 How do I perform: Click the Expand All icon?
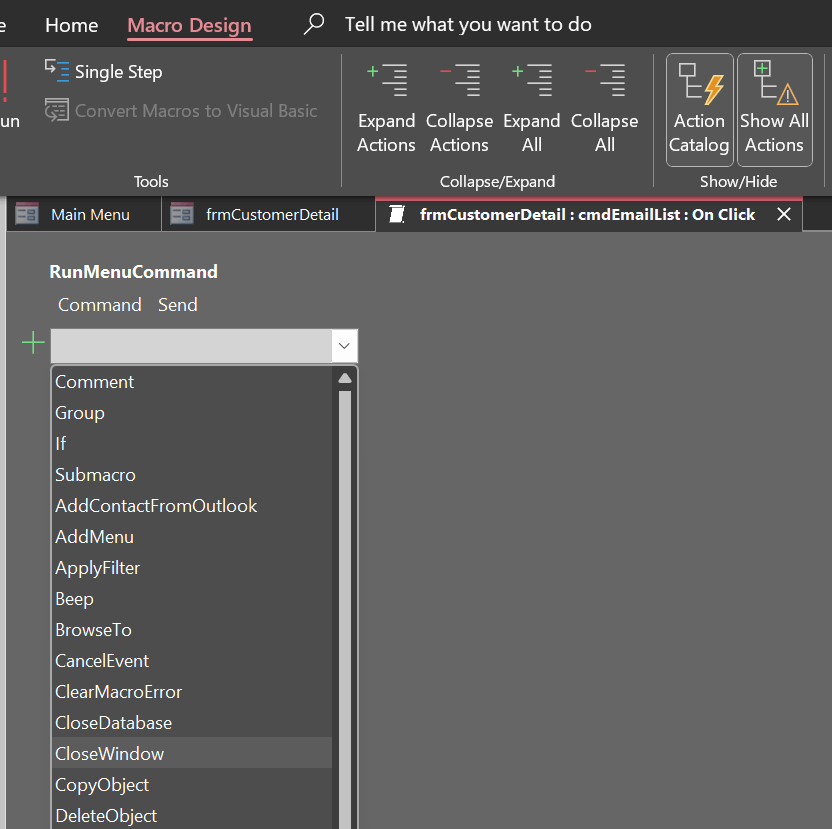tap(532, 81)
